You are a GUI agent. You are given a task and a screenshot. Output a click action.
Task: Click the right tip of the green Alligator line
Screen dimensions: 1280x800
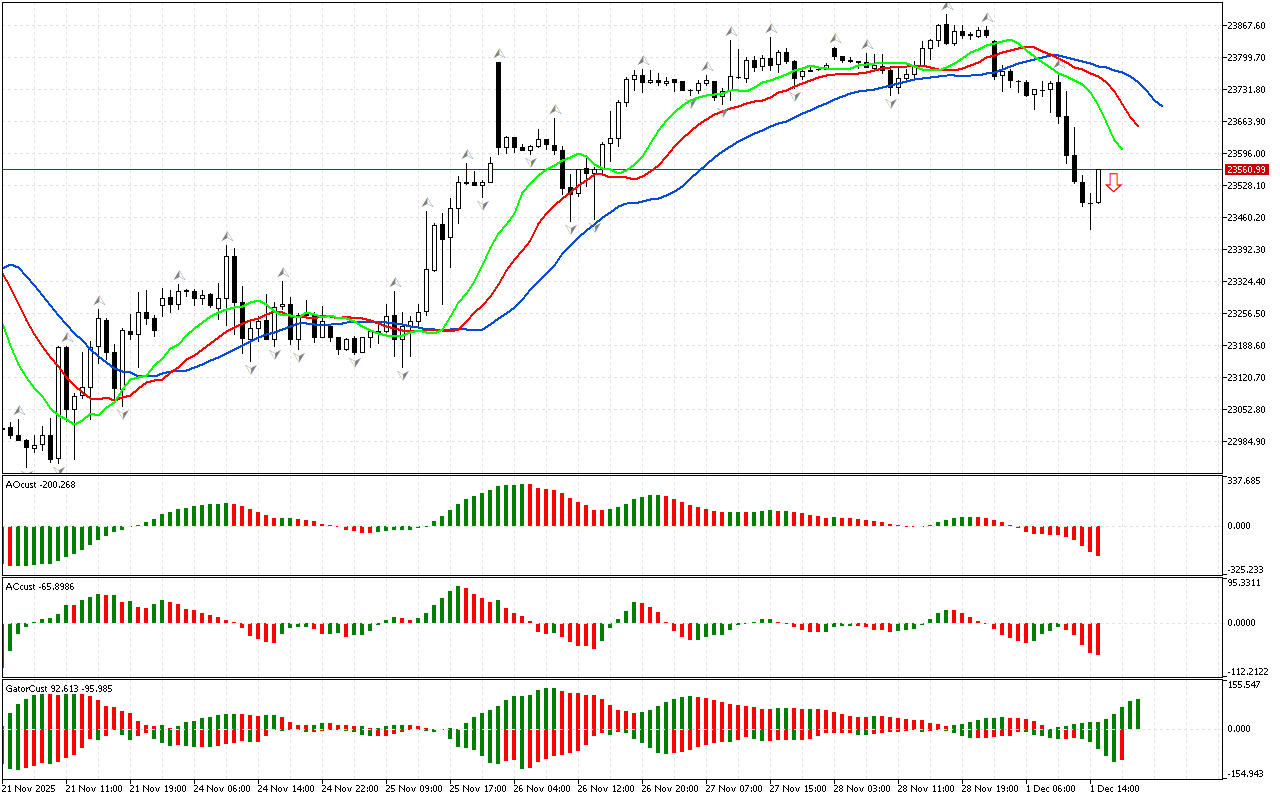1121,148
